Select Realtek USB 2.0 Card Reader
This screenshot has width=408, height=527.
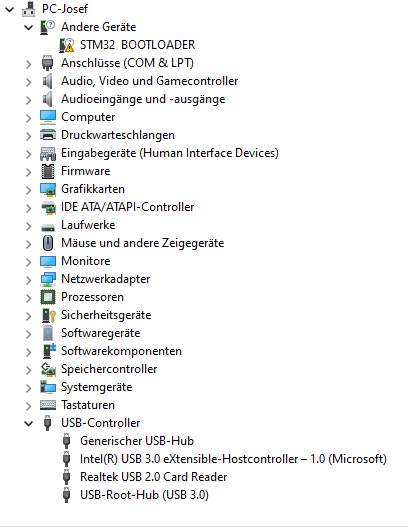click(154, 477)
